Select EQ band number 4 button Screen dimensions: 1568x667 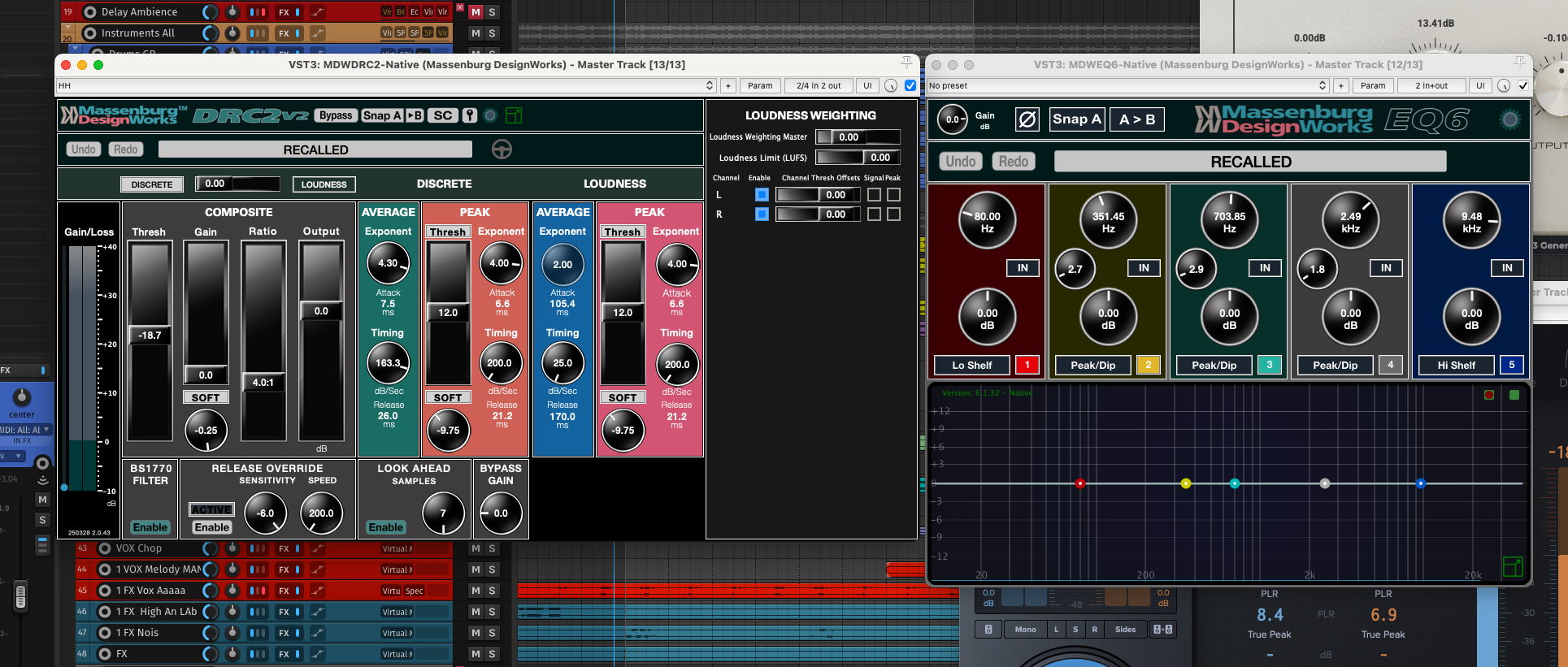pos(1391,366)
